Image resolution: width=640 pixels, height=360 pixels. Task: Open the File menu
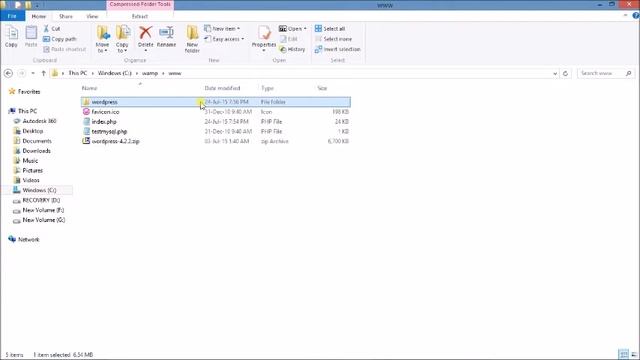click(12, 16)
